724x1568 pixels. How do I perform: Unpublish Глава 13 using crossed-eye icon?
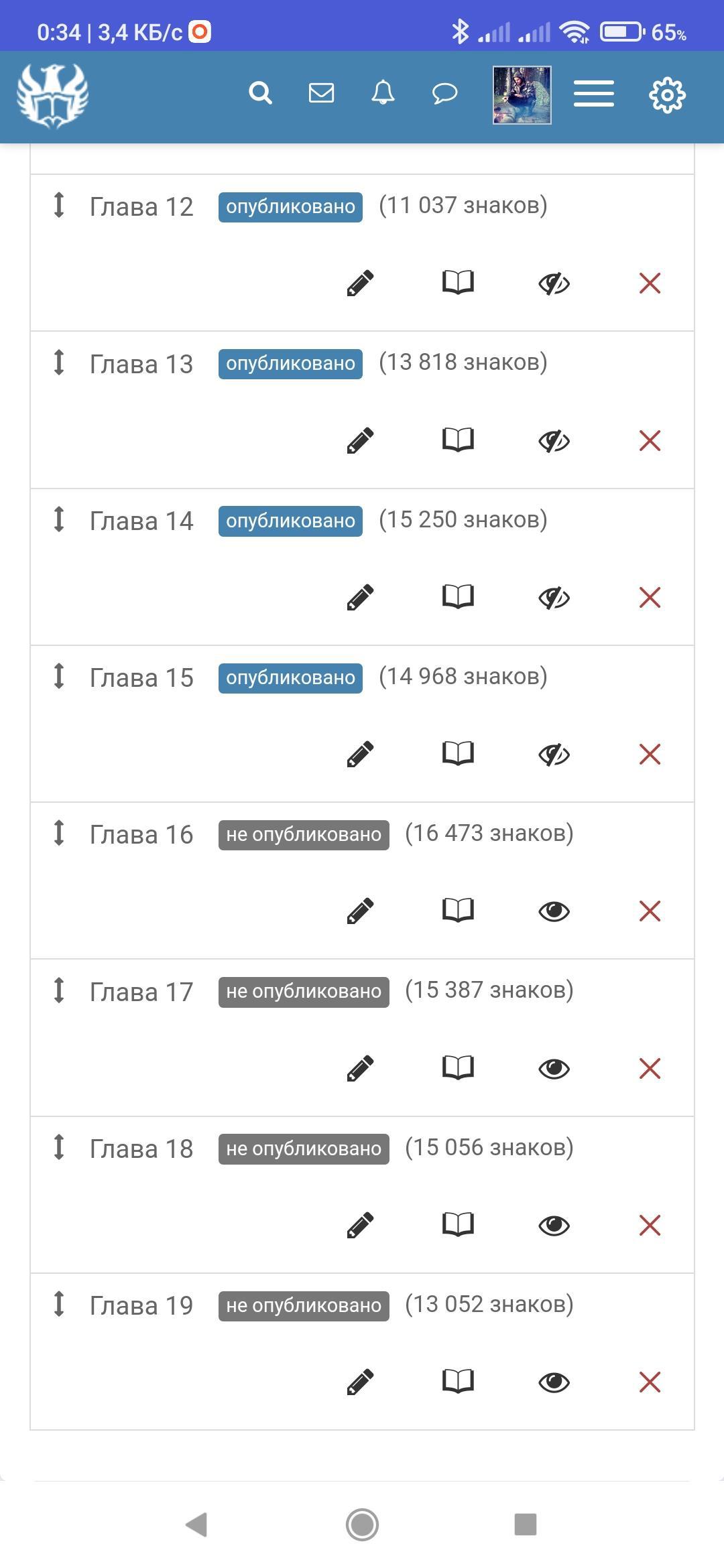(554, 441)
